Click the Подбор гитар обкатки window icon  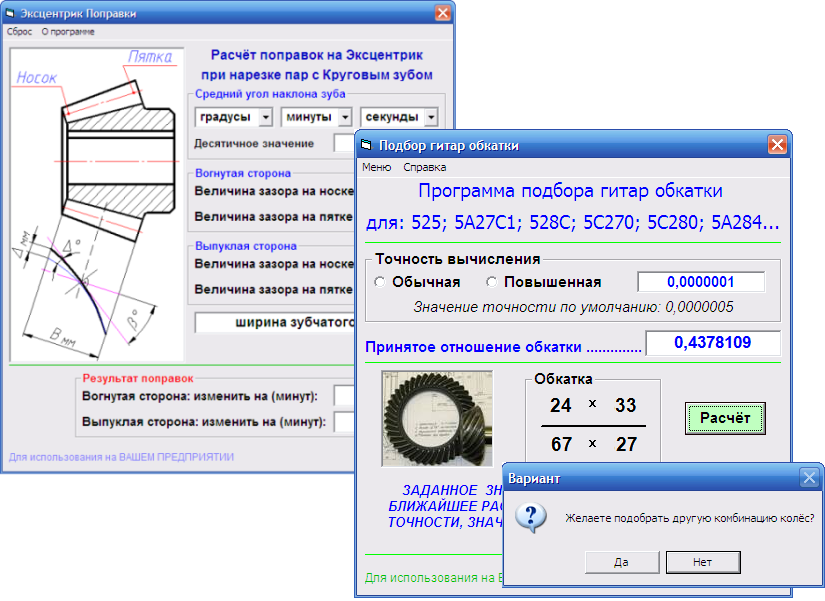tap(366, 146)
